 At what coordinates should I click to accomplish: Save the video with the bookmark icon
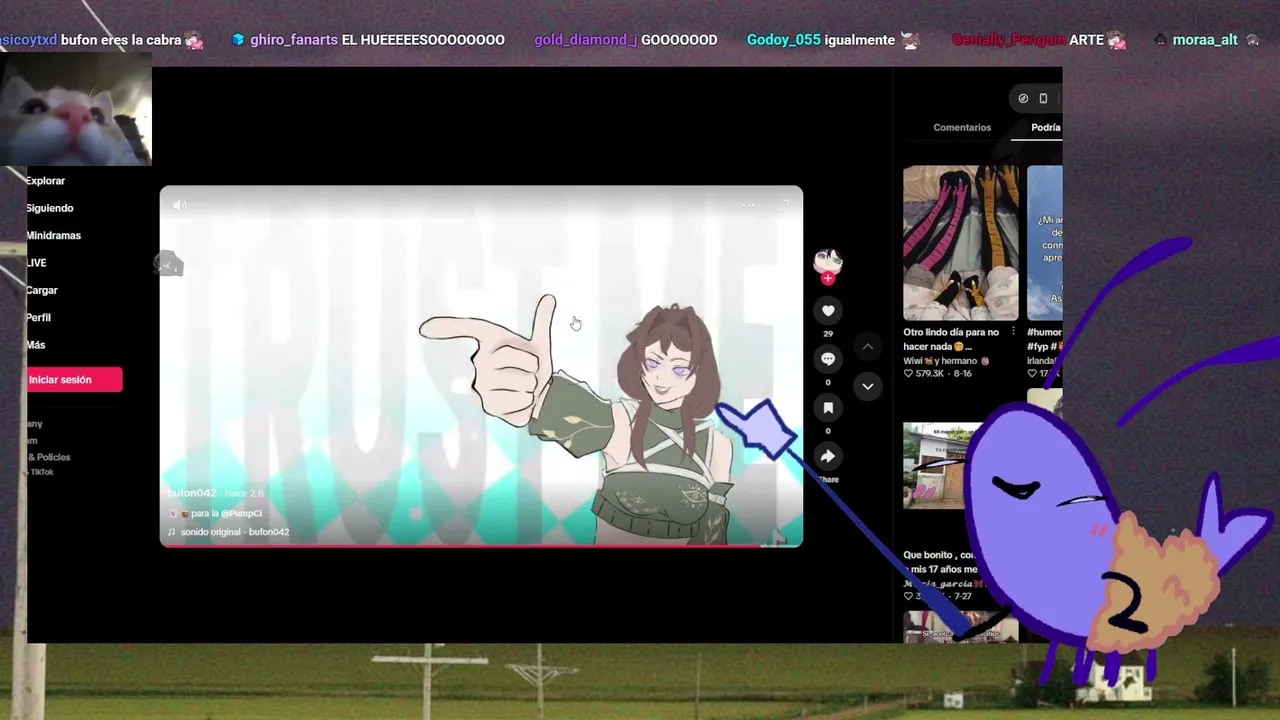(828, 408)
